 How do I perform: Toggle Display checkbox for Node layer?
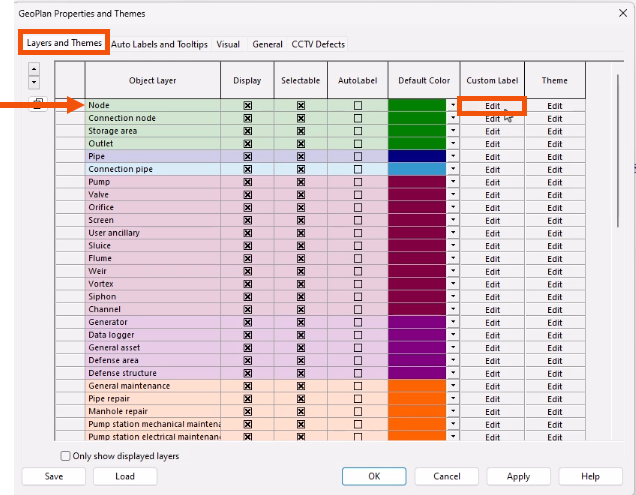[x=247, y=105]
